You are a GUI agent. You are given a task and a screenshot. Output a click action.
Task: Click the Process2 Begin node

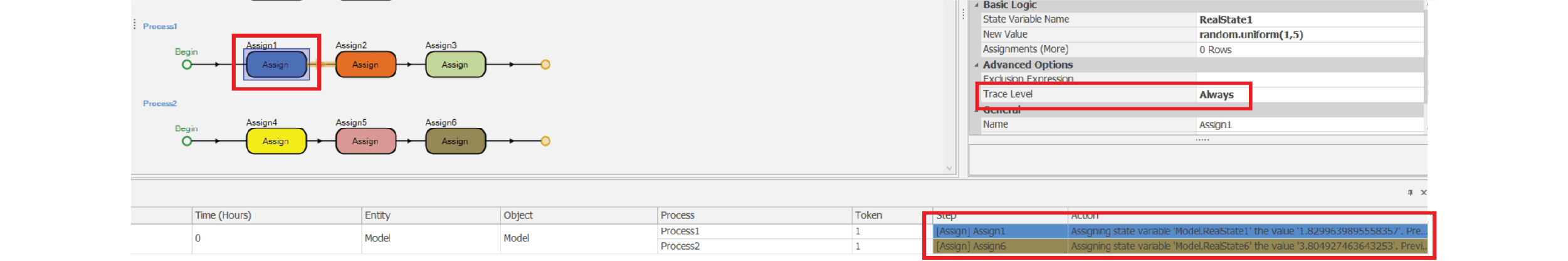(187, 141)
